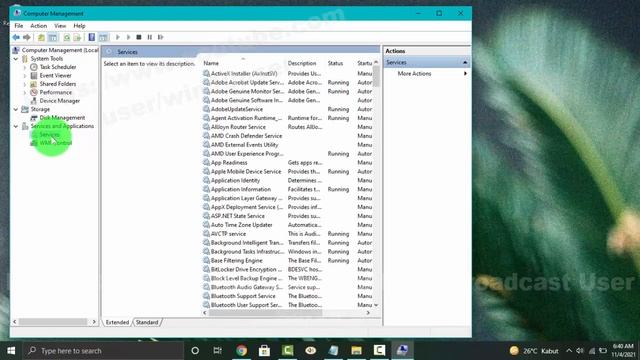Screen dimensions: 640x360
Task: Expand the Performance node
Action: 25,92
